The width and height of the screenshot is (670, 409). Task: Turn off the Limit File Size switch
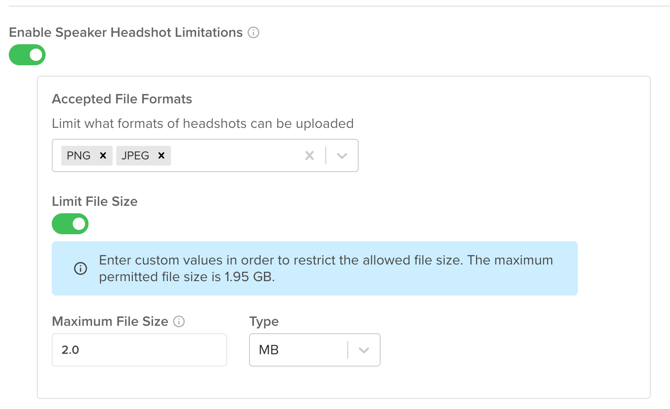click(x=70, y=224)
